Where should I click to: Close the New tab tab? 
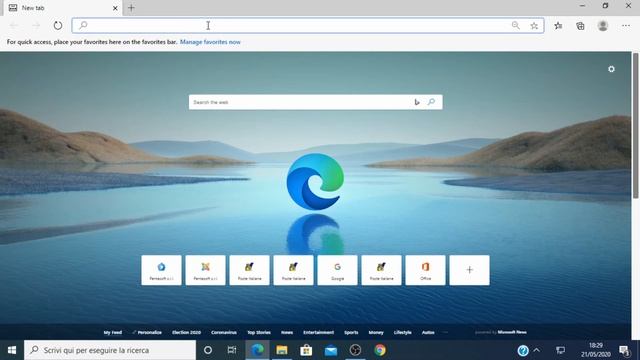pyautogui.click(x=115, y=8)
